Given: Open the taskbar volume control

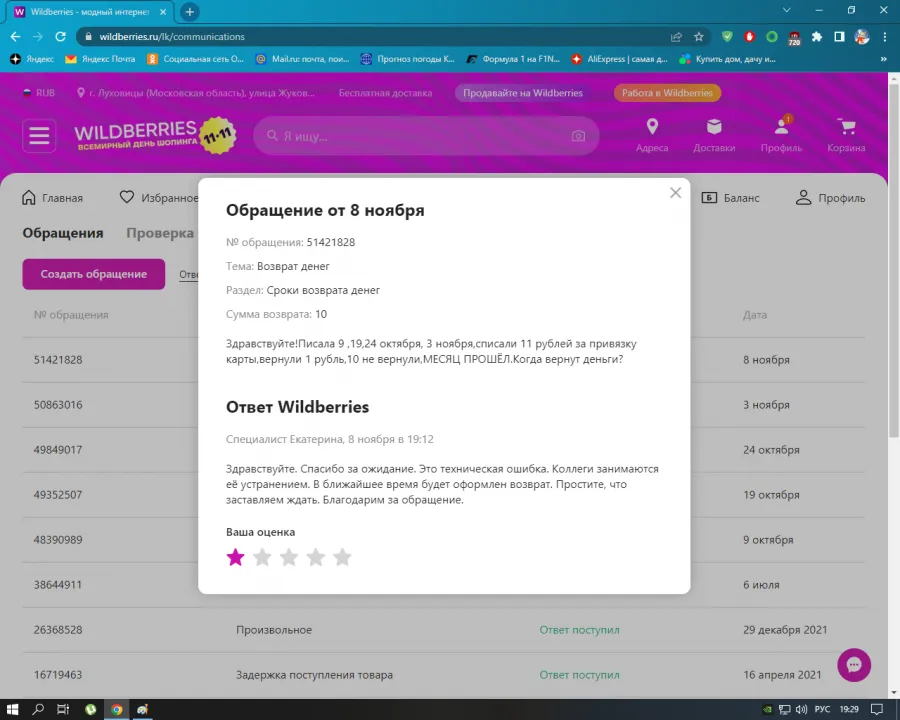Looking at the screenshot, I should coord(801,709).
